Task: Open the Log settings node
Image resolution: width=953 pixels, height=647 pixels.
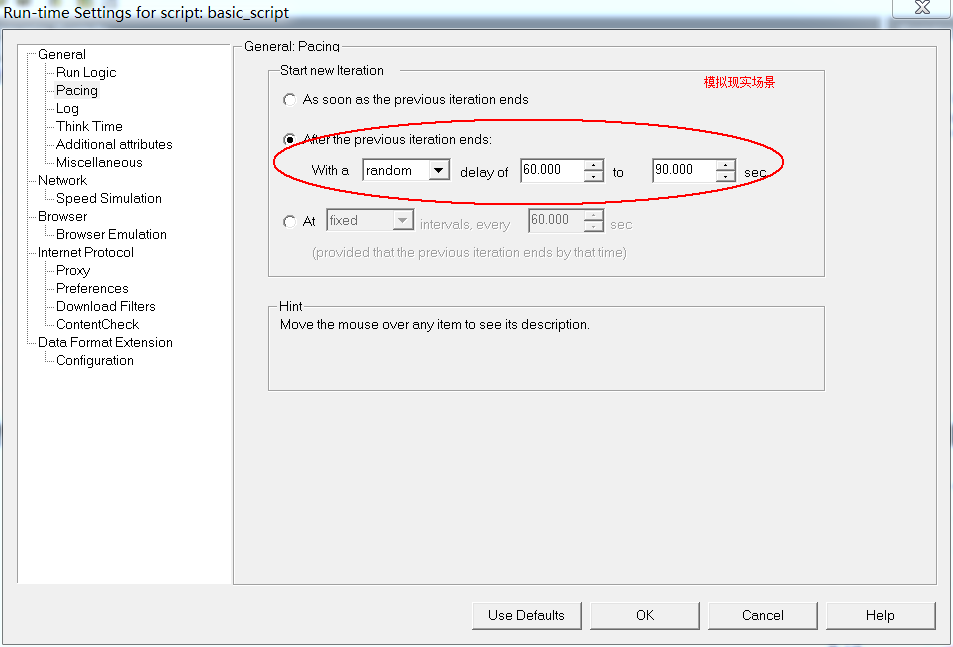Action: [x=67, y=108]
